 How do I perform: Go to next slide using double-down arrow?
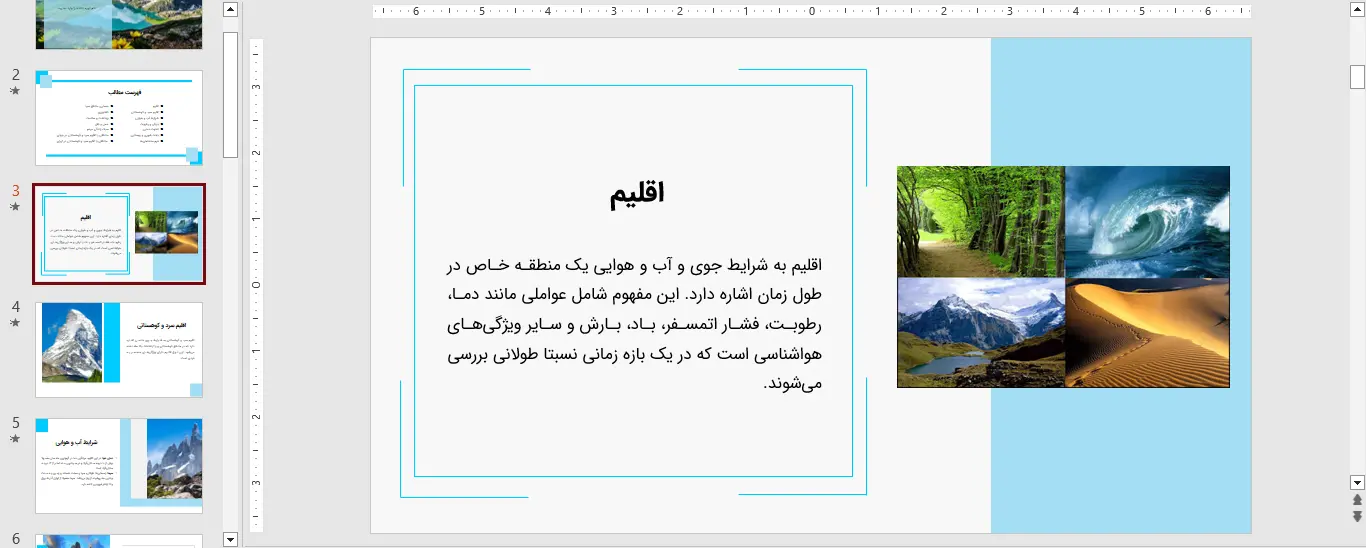1357,516
